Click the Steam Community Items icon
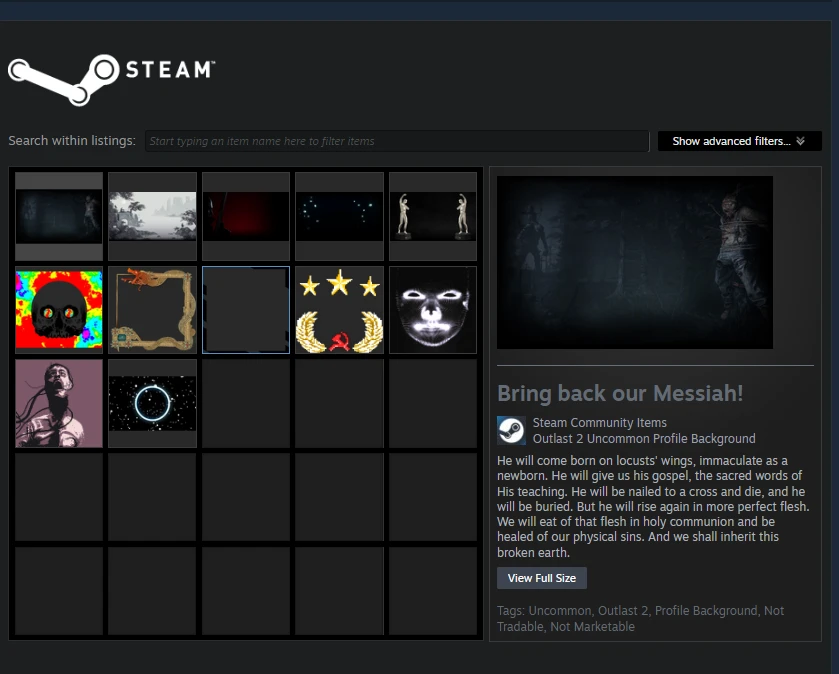The image size is (839, 674). click(511, 431)
